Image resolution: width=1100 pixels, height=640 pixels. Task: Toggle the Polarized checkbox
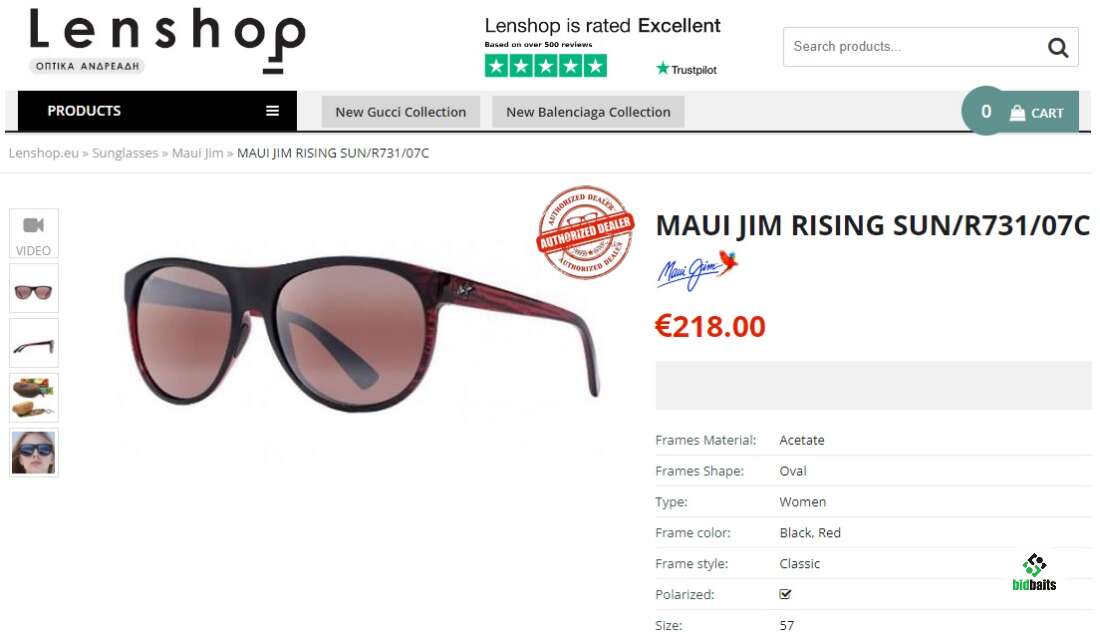[x=785, y=594]
